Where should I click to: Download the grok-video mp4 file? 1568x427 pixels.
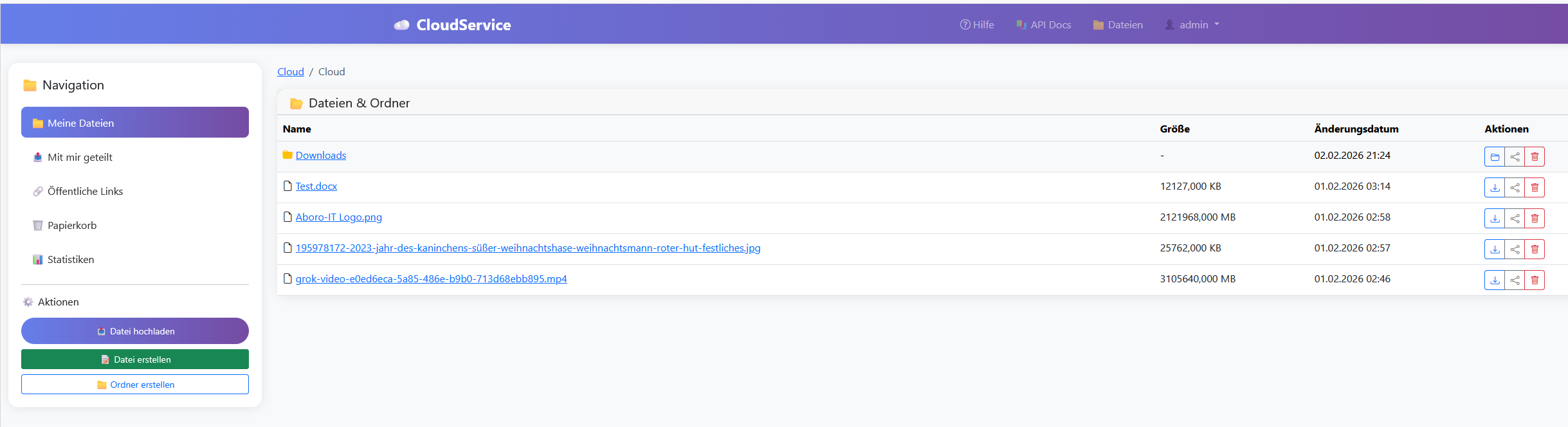pyautogui.click(x=1495, y=280)
